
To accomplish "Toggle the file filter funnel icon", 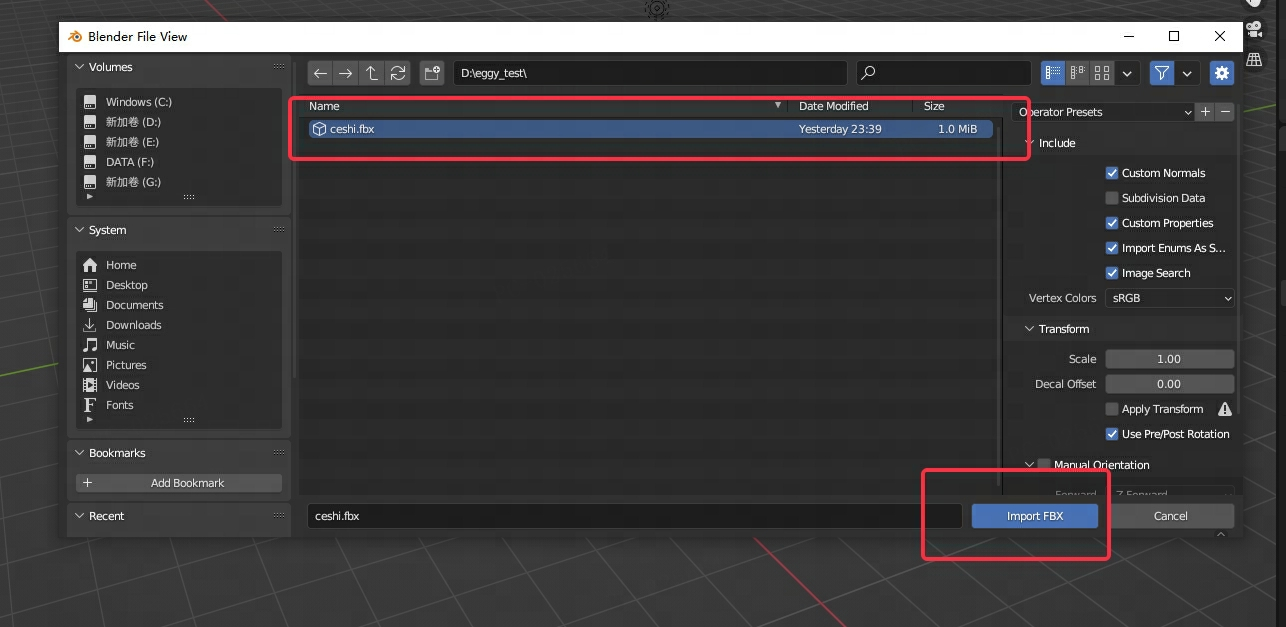I will coord(1161,73).
